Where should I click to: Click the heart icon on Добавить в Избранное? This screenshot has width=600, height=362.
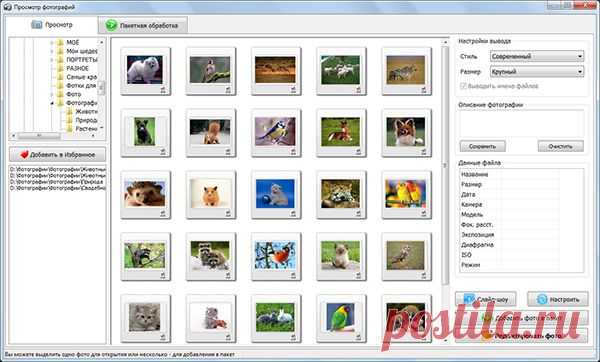25,155
